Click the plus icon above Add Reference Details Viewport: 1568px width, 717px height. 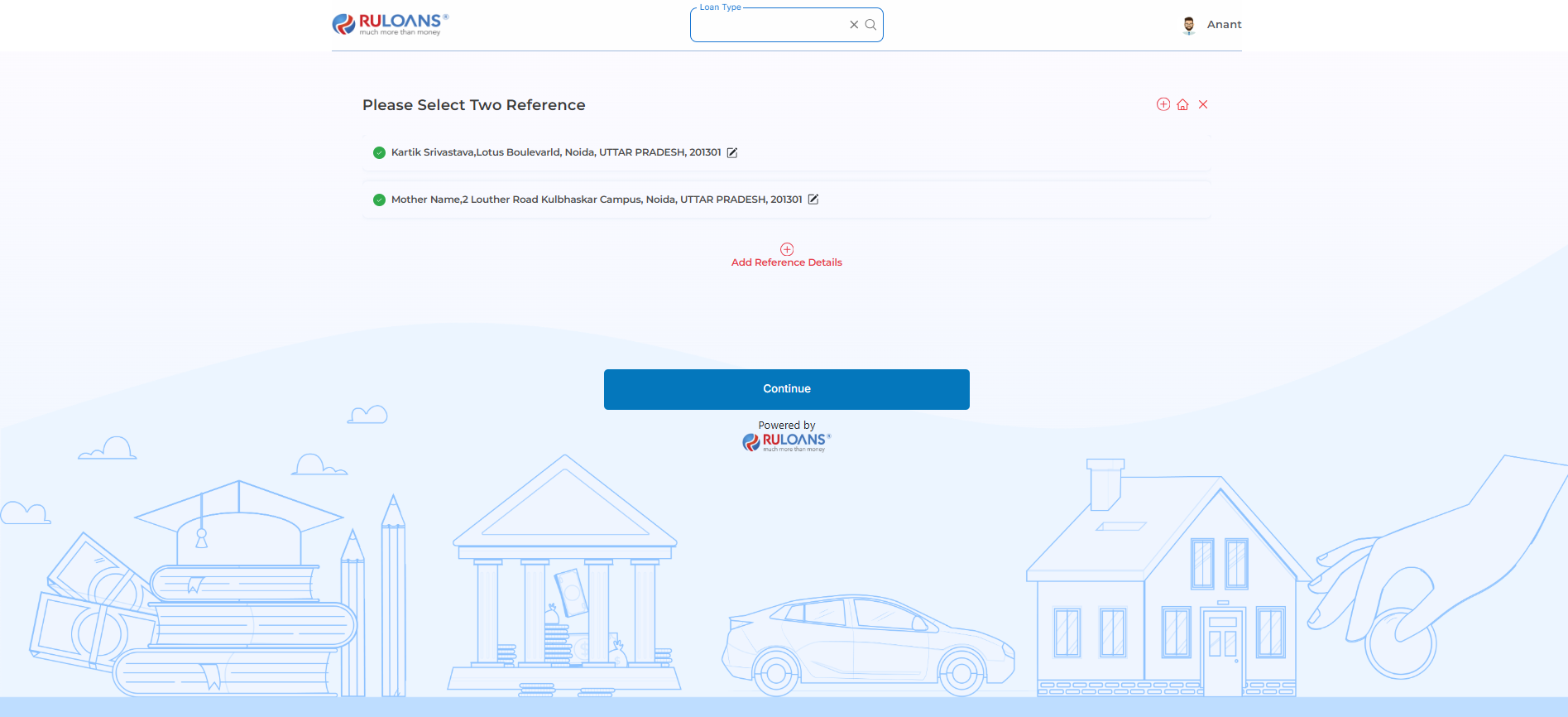(x=787, y=249)
